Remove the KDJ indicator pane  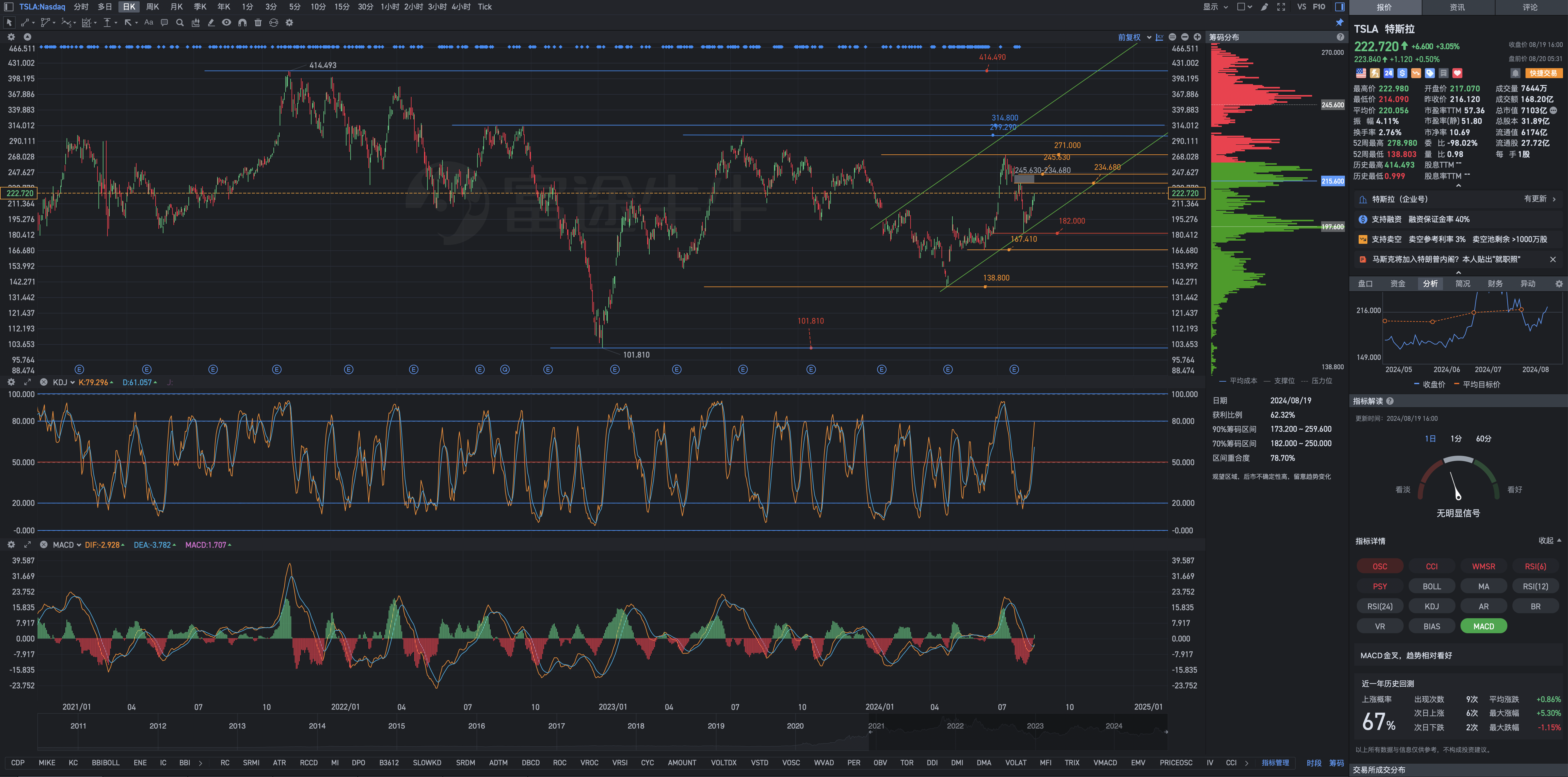pos(44,383)
